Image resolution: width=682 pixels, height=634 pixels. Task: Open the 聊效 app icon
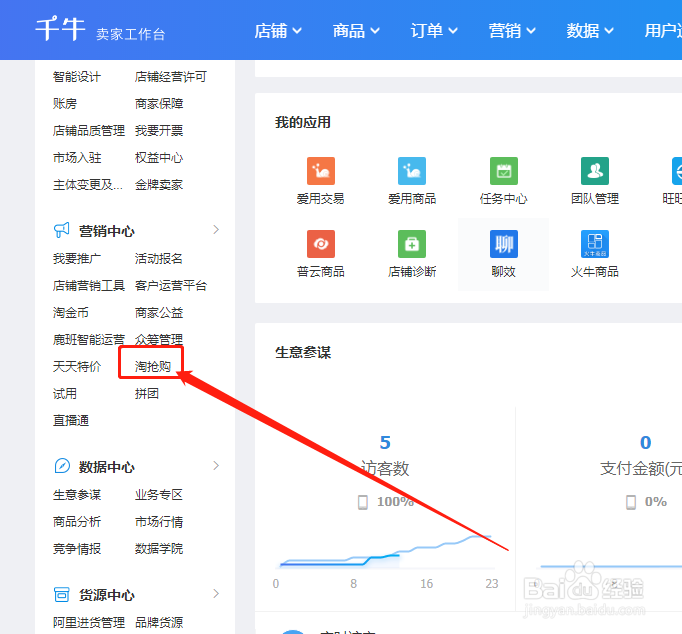tap(504, 244)
